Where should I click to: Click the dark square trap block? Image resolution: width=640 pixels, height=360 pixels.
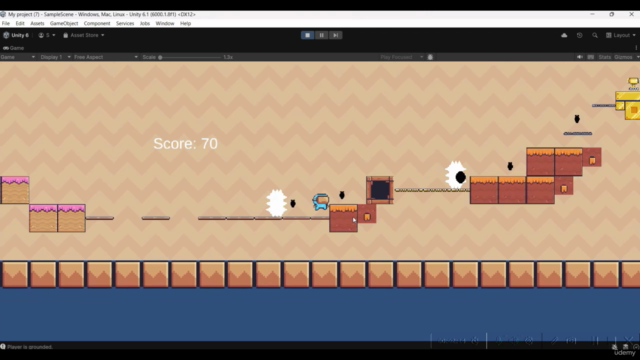(x=380, y=190)
